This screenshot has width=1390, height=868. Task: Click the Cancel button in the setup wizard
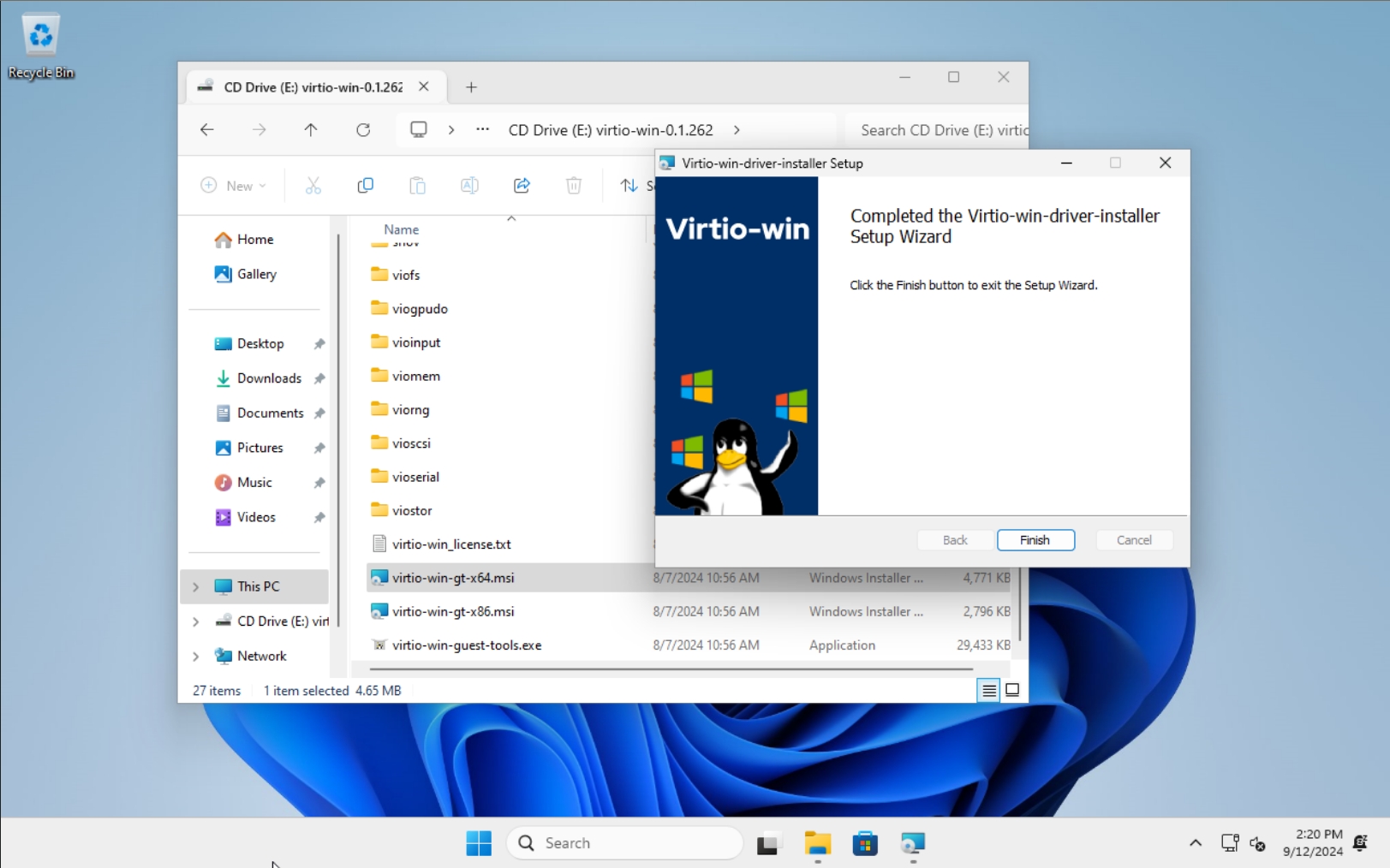[1134, 540]
